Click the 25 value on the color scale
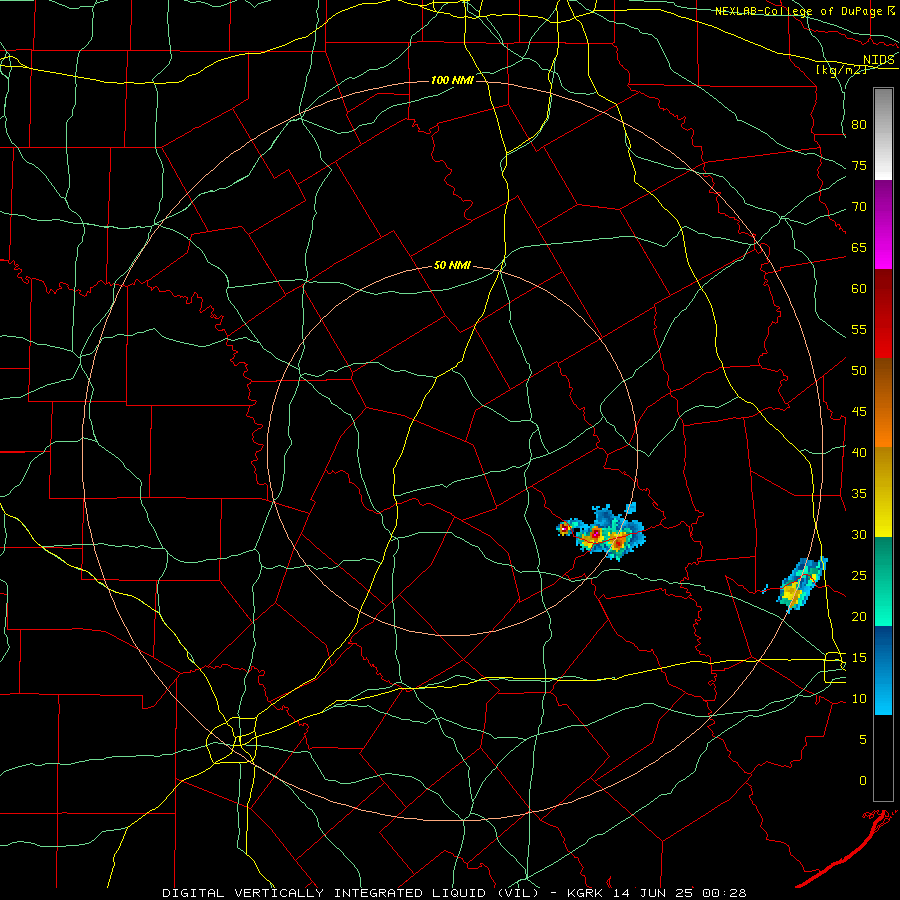The image size is (900, 900). pyautogui.click(x=859, y=576)
